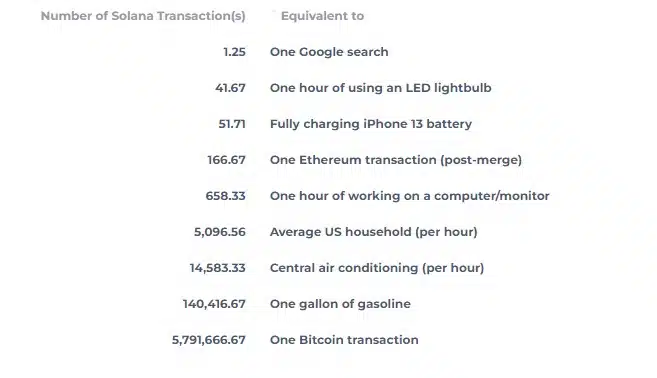The width and height of the screenshot is (657, 378).
Task: Select the 'One Google search' row text
Action: 329,52
